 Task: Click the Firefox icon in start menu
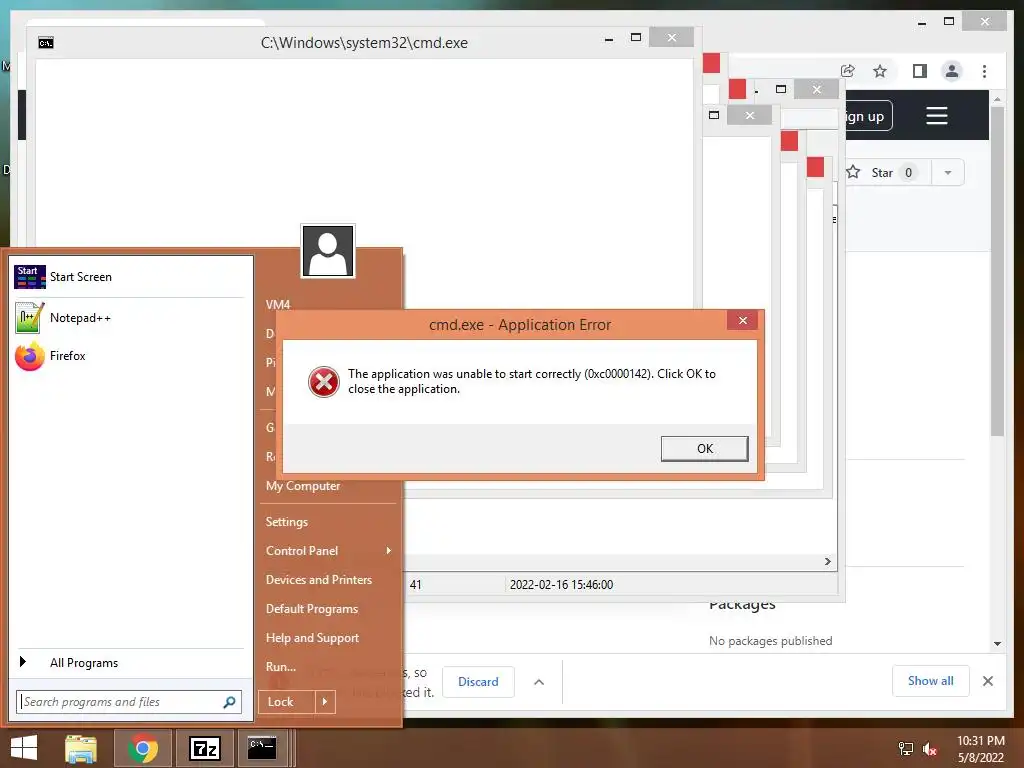[29, 356]
